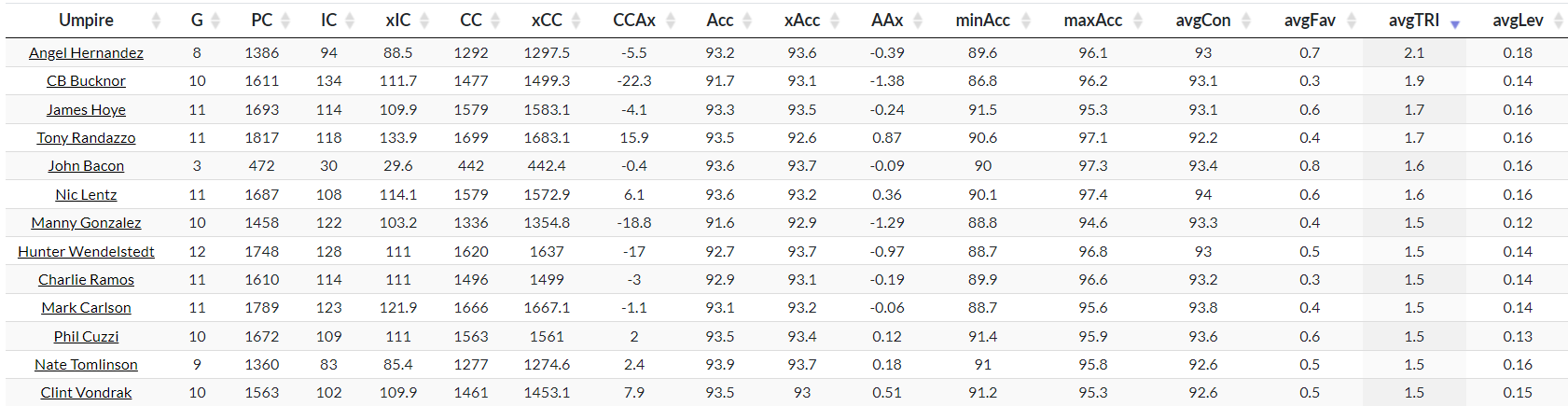Image resolution: width=1568 pixels, height=406 pixels.
Task: Click sort arrows icon beside Umpire header
Action: [x=156, y=21]
